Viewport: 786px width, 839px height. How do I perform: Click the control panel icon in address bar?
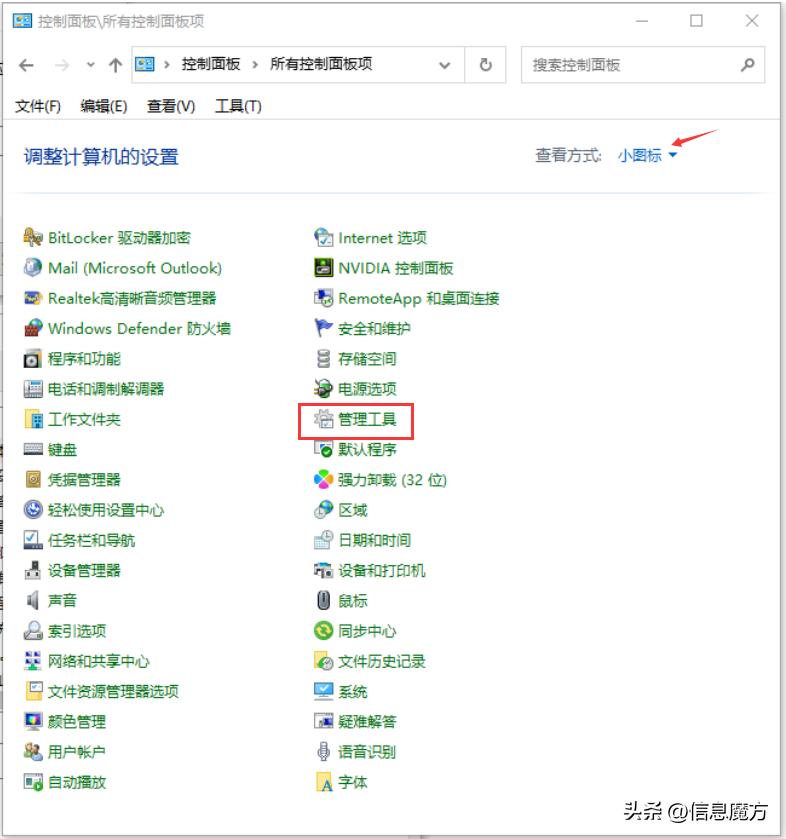point(145,65)
